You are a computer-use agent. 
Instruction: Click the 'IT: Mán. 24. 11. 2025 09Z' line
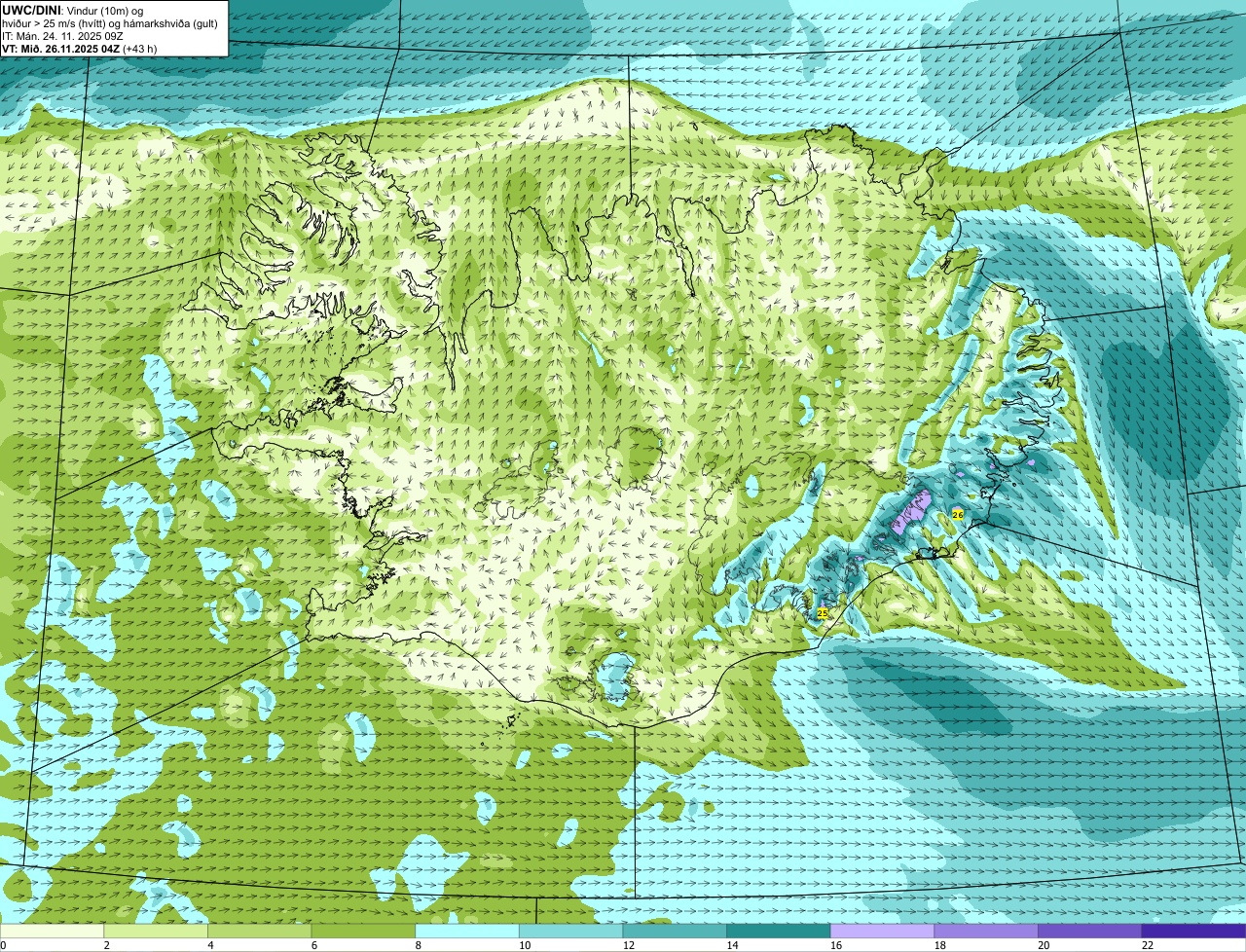click(x=62, y=36)
